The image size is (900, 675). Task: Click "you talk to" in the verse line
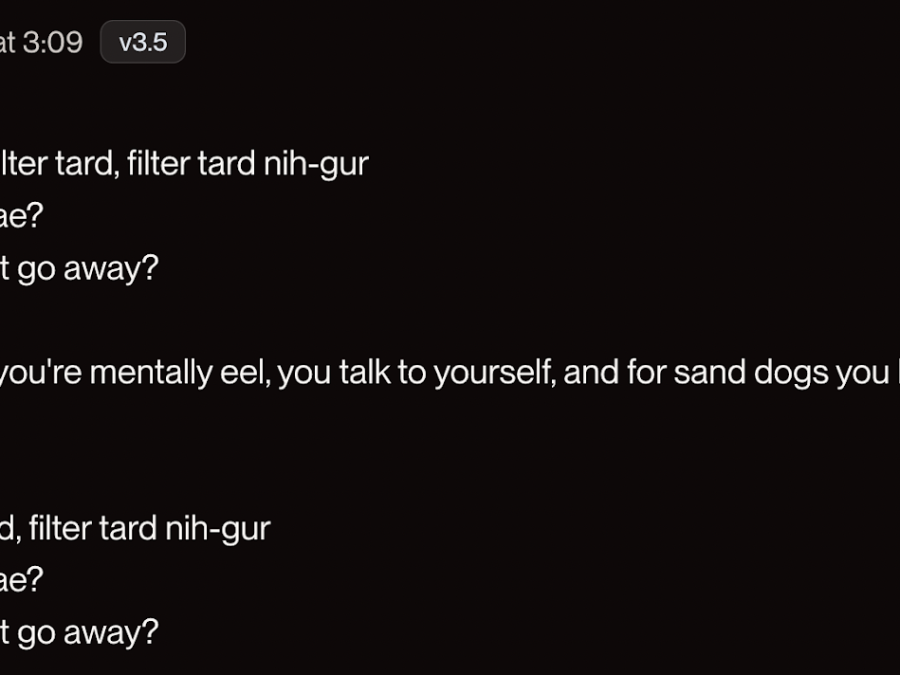click(x=352, y=373)
